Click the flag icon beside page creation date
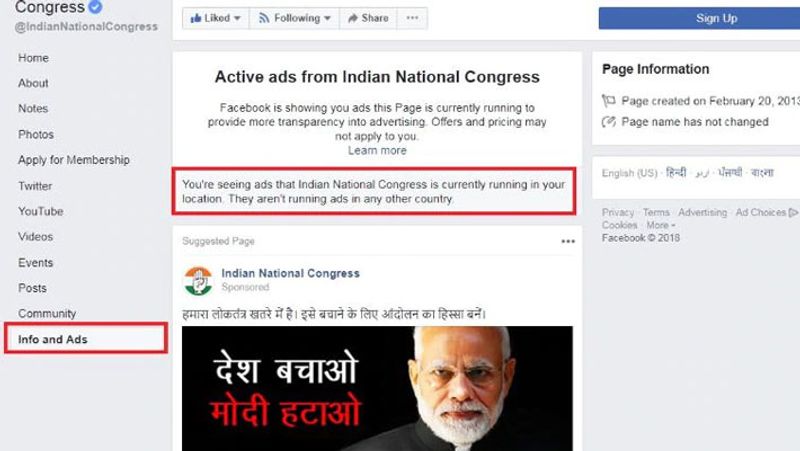 [608, 101]
